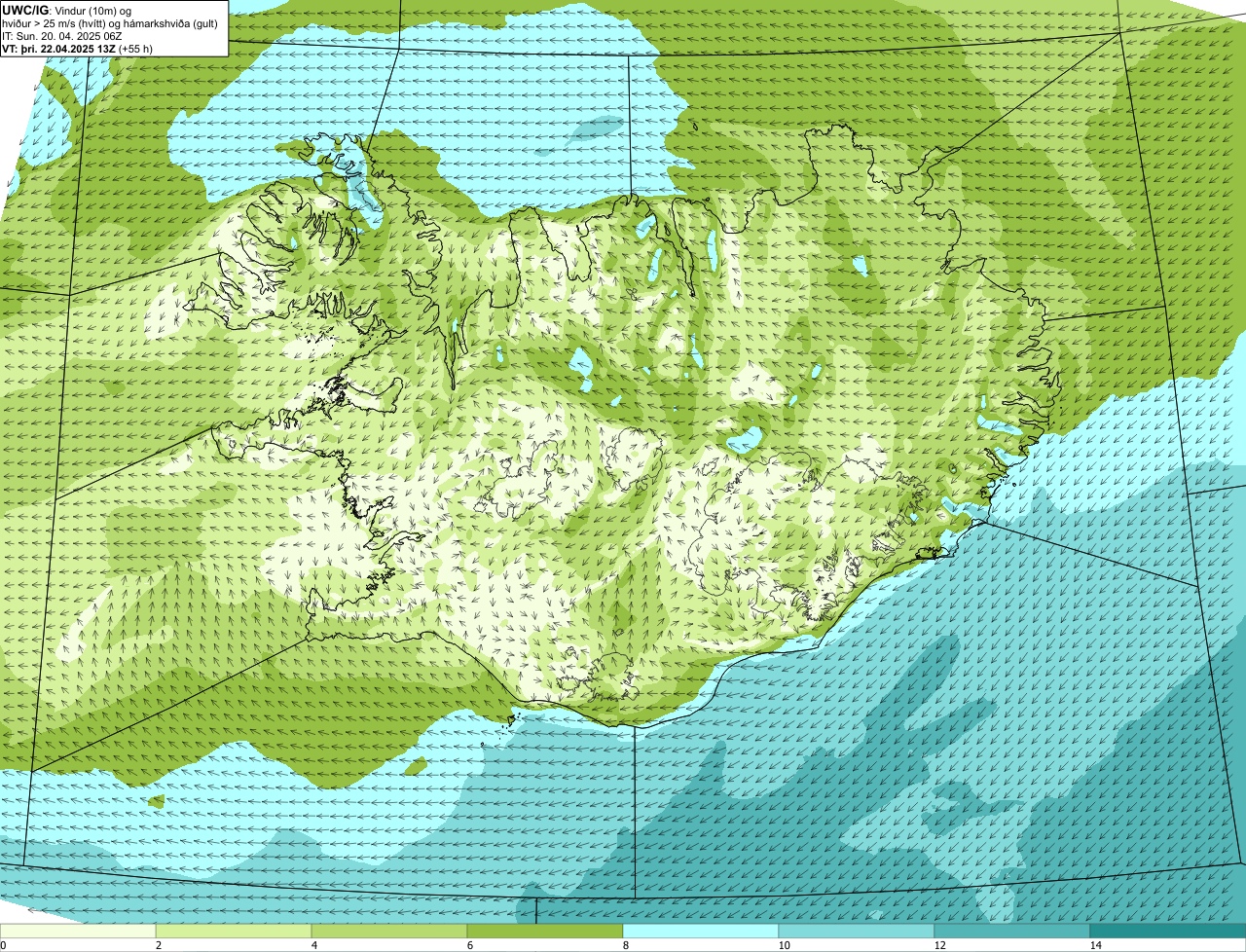1246x952 pixels.
Task: Click the '8' label on the color scale
Action: tap(625, 945)
